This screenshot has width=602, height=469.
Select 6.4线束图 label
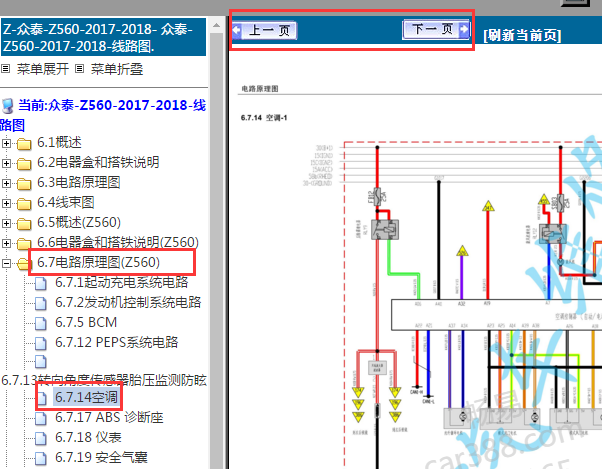point(66,202)
